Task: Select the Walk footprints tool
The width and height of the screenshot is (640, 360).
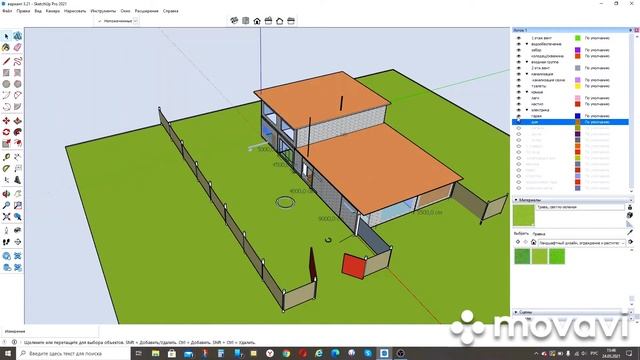Action: 6,242
